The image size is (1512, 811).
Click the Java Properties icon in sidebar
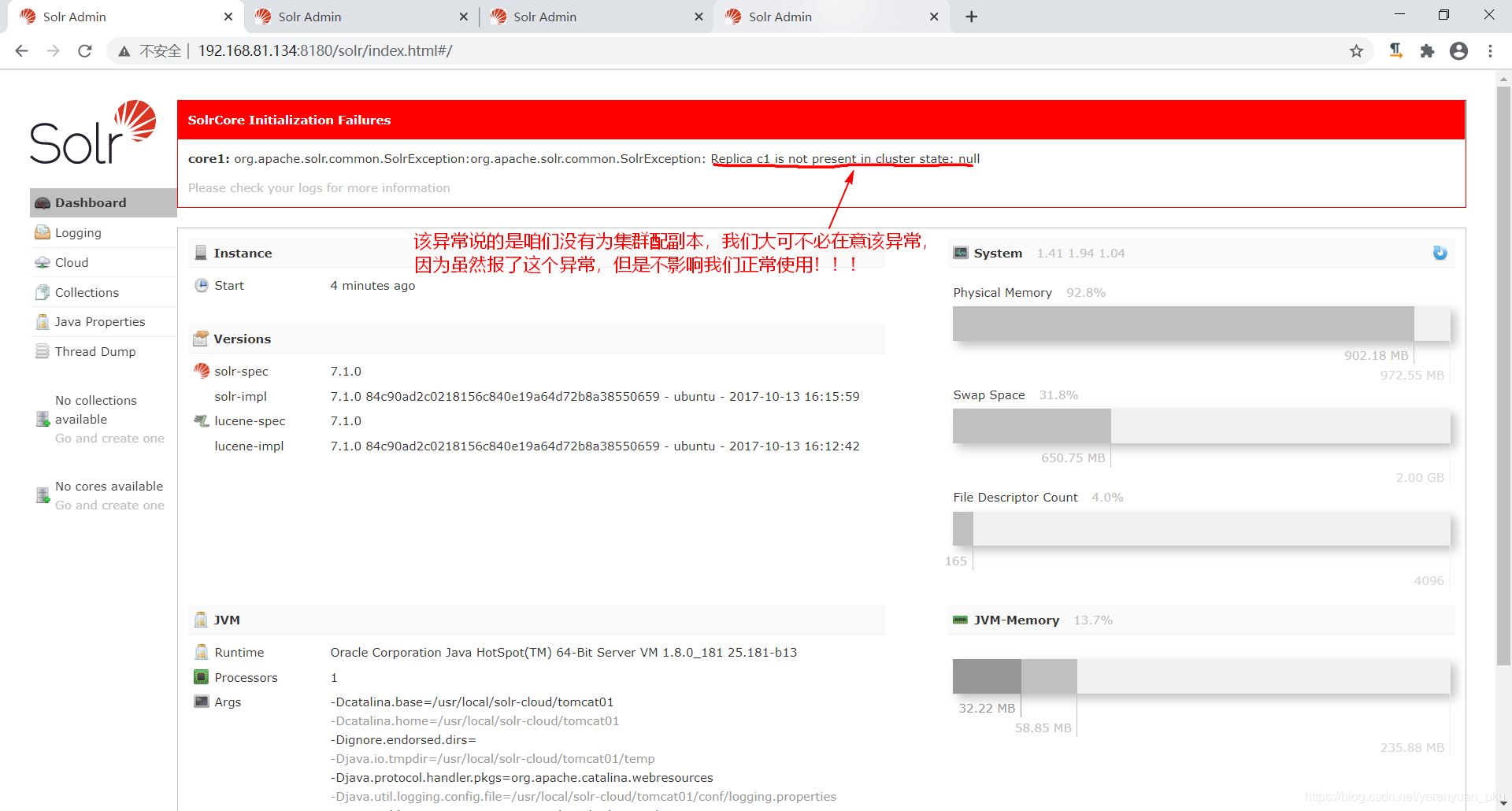tap(43, 322)
